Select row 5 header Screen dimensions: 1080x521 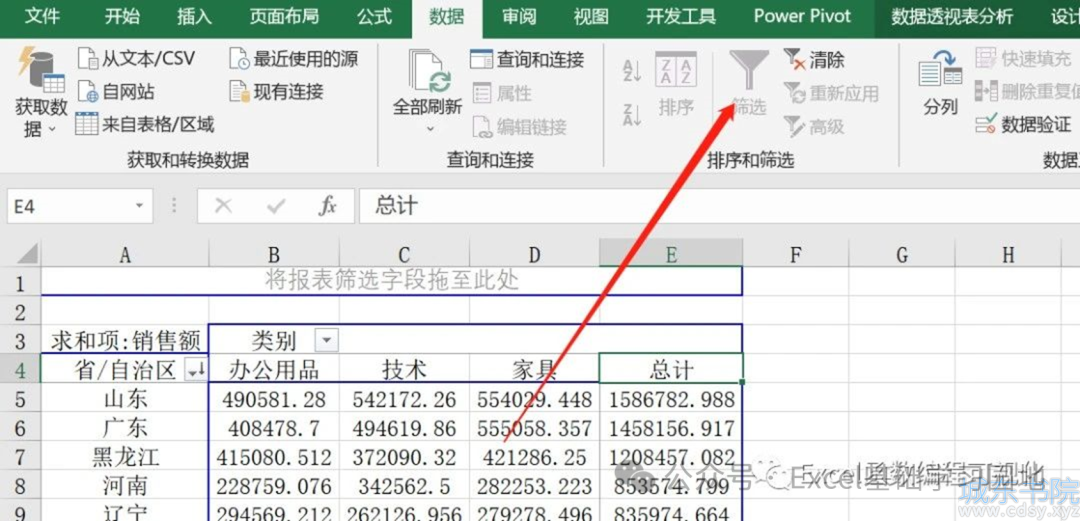pos(20,399)
